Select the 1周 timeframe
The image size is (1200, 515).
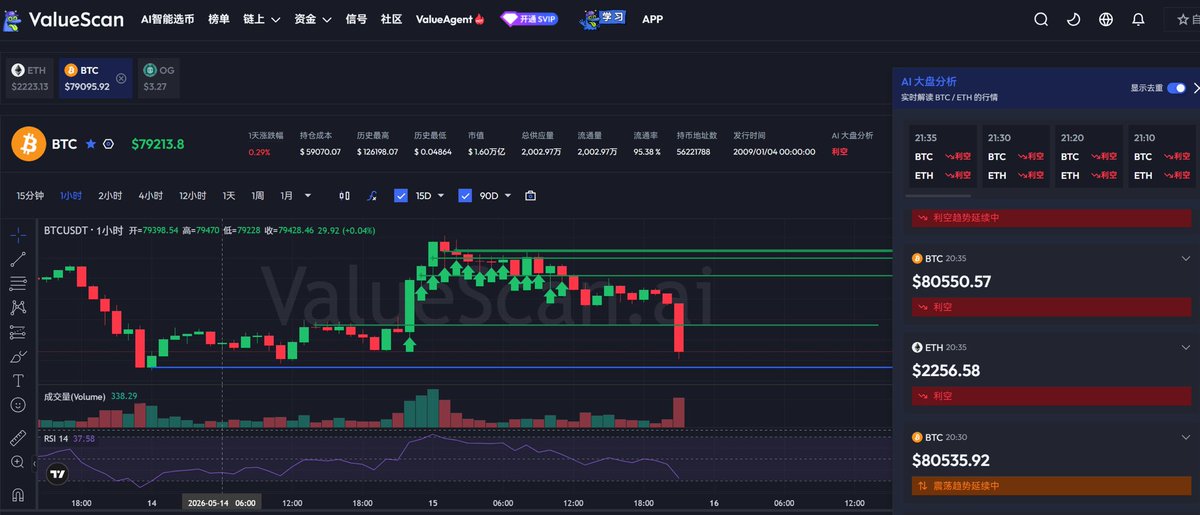[258, 196]
